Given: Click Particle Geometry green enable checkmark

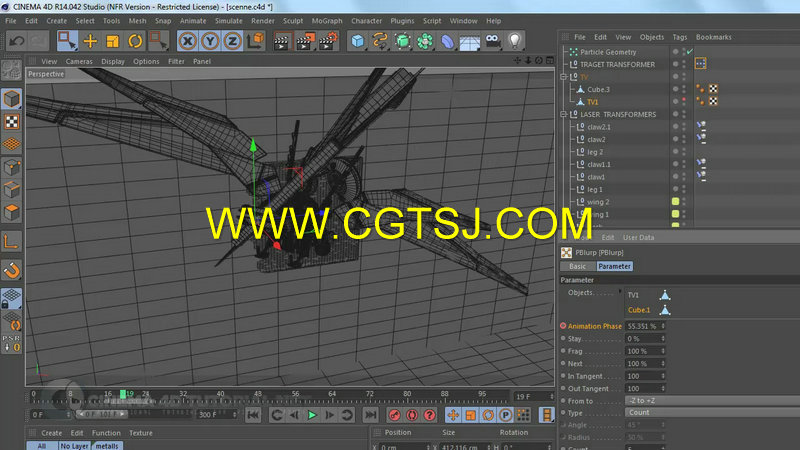Looking at the screenshot, I should [x=690, y=52].
